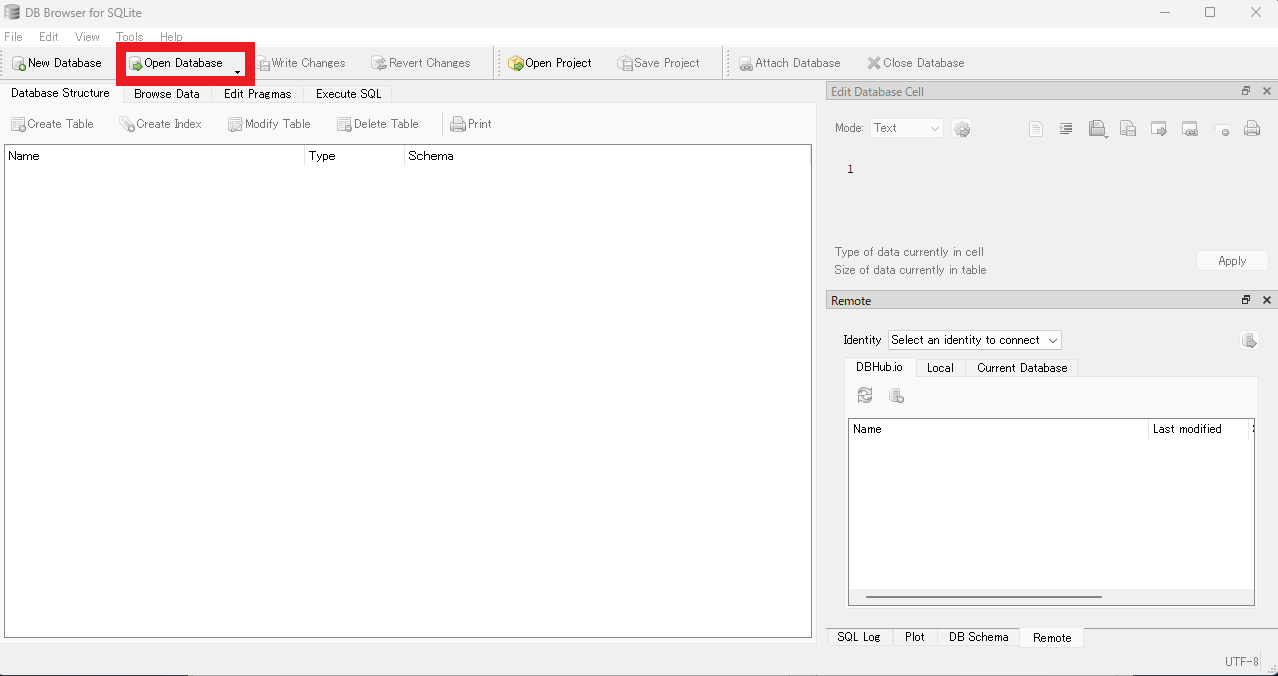This screenshot has width=1278, height=676.
Task: Click the clone database icon beside refresh
Action: pyautogui.click(x=896, y=396)
